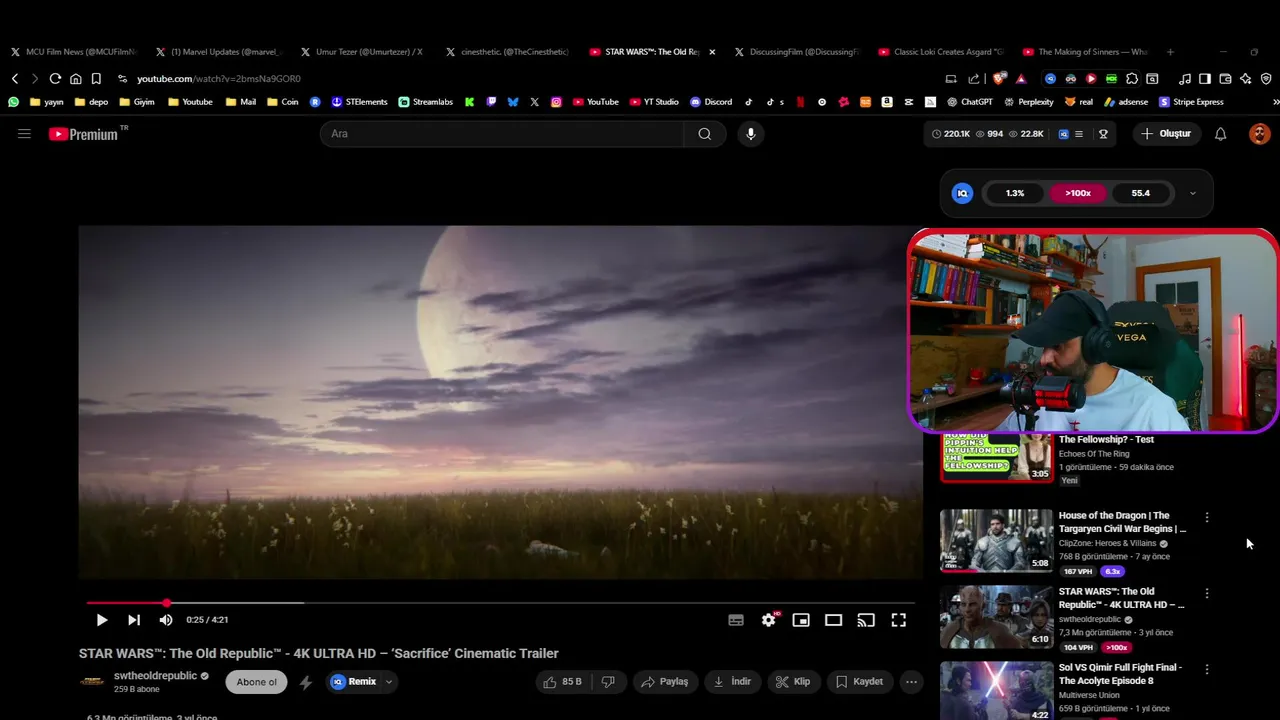This screenshot has width=1280, height=720.
Task: Reload the current page
Action: [x=55, y=79]
